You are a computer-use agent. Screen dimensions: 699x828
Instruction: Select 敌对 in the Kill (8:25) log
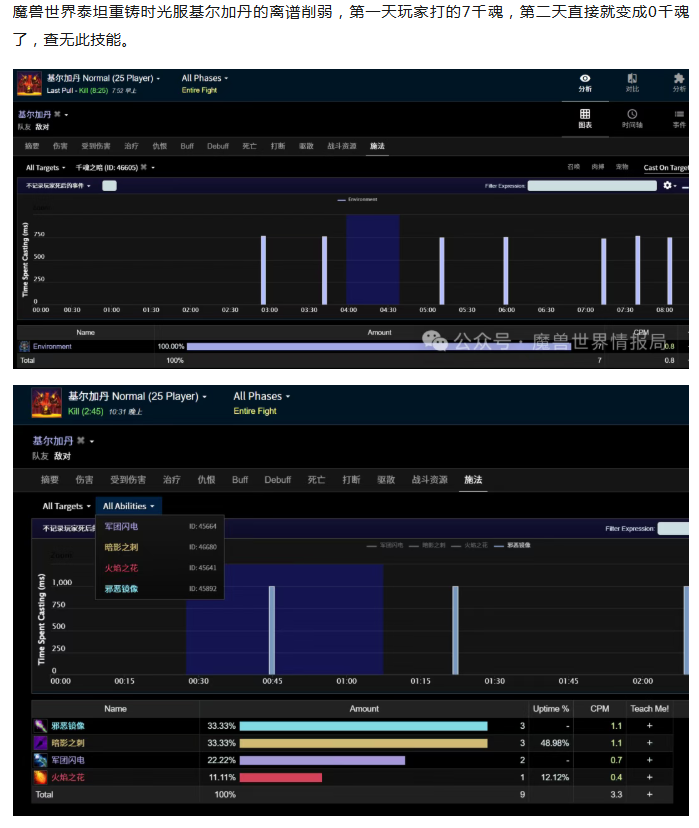(x=42, y=127)
